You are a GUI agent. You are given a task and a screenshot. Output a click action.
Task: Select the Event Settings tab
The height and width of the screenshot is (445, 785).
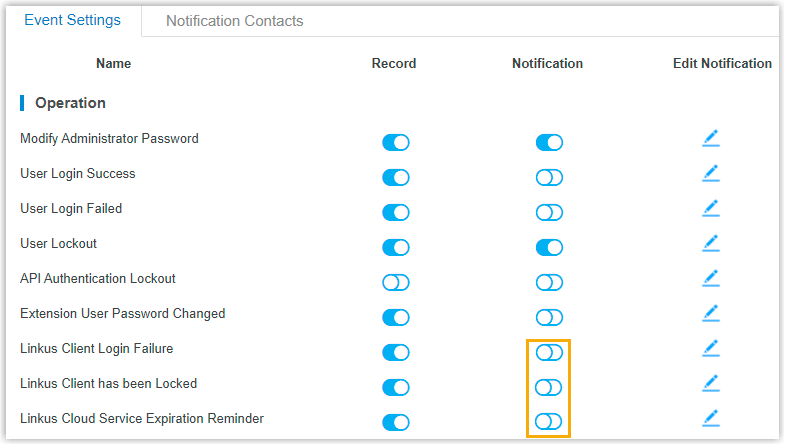pyautogui.click(x=72, y=21)
